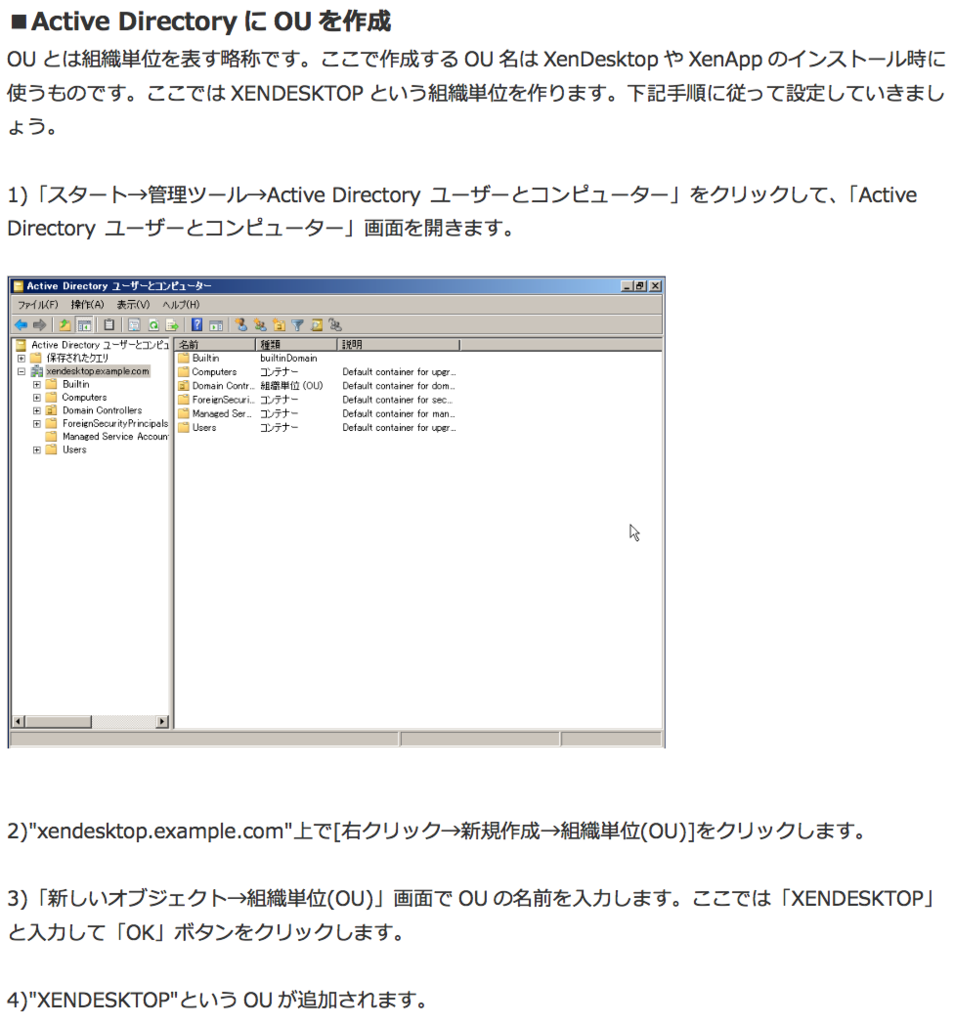Open the 表示(V) menu
Screen dimensions: 954x1024
(133, 304)
